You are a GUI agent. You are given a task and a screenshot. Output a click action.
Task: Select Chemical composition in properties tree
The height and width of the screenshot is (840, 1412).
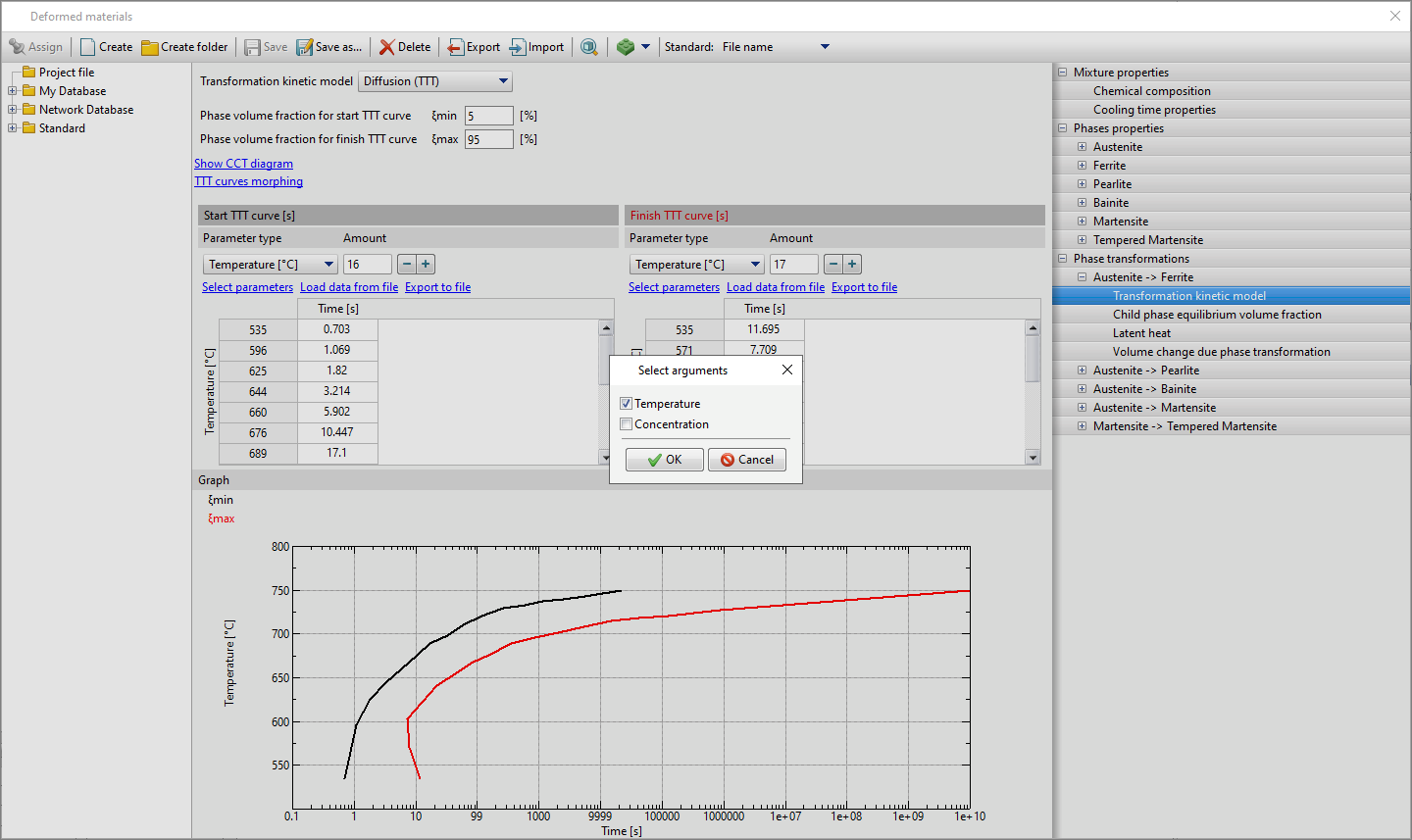coord(1151,91)
